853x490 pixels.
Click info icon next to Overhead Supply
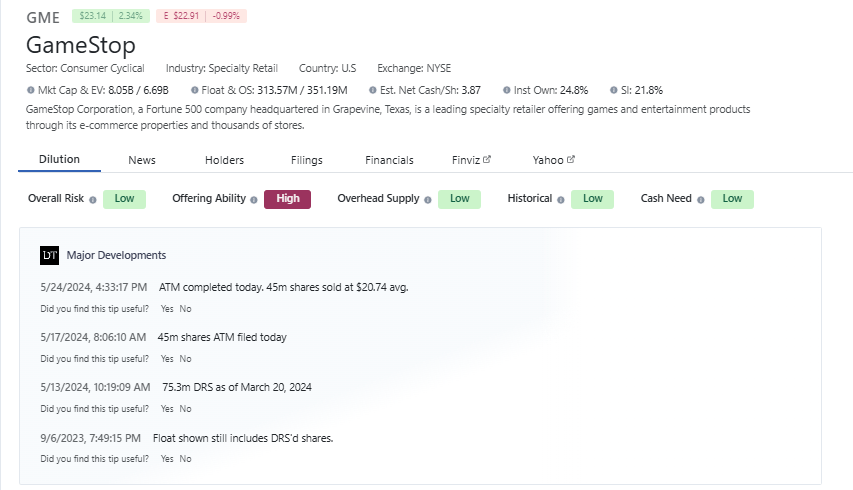pos(428,199)
